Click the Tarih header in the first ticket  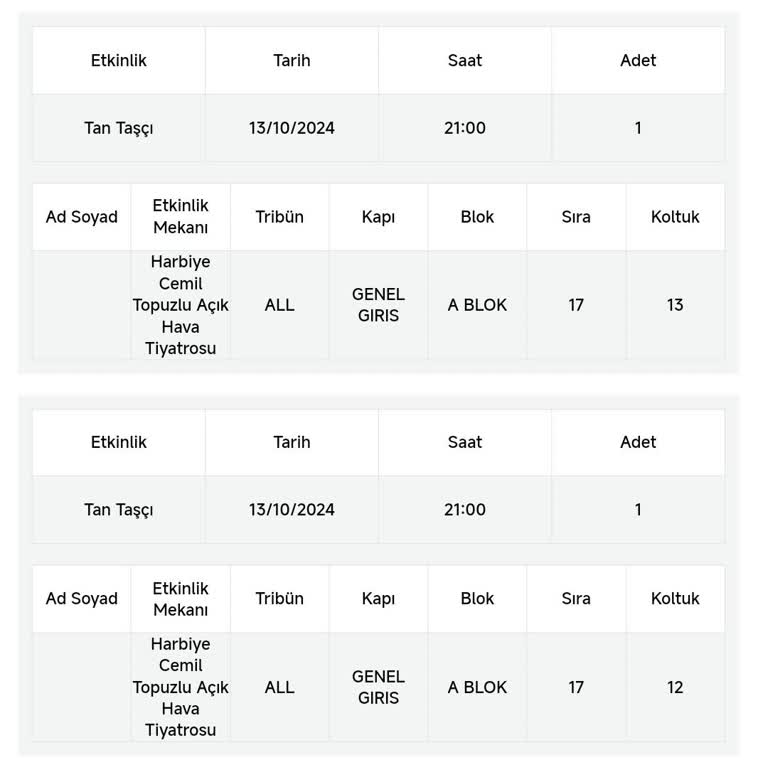click(x=292, y=60)
